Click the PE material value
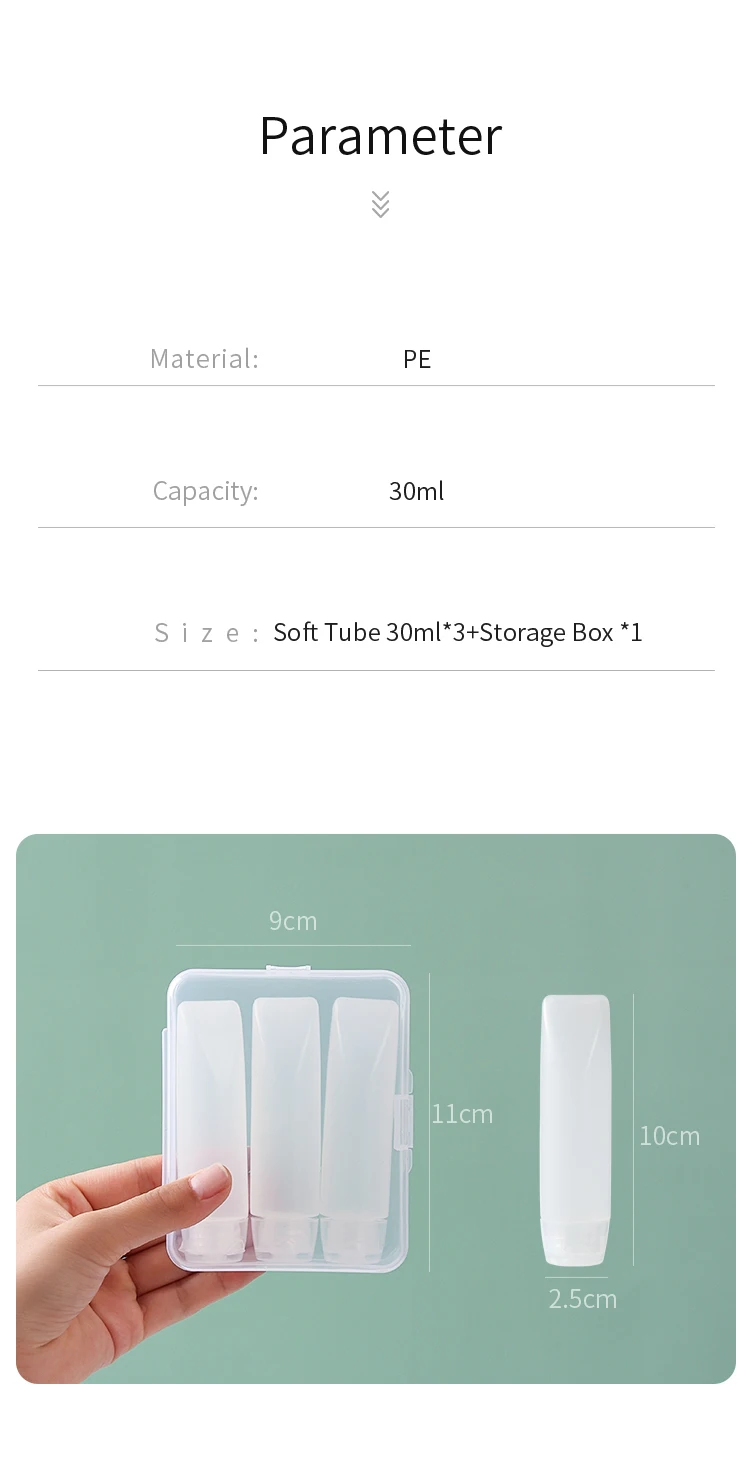Screen dimensions: 750x1469 tap(417, 359)
